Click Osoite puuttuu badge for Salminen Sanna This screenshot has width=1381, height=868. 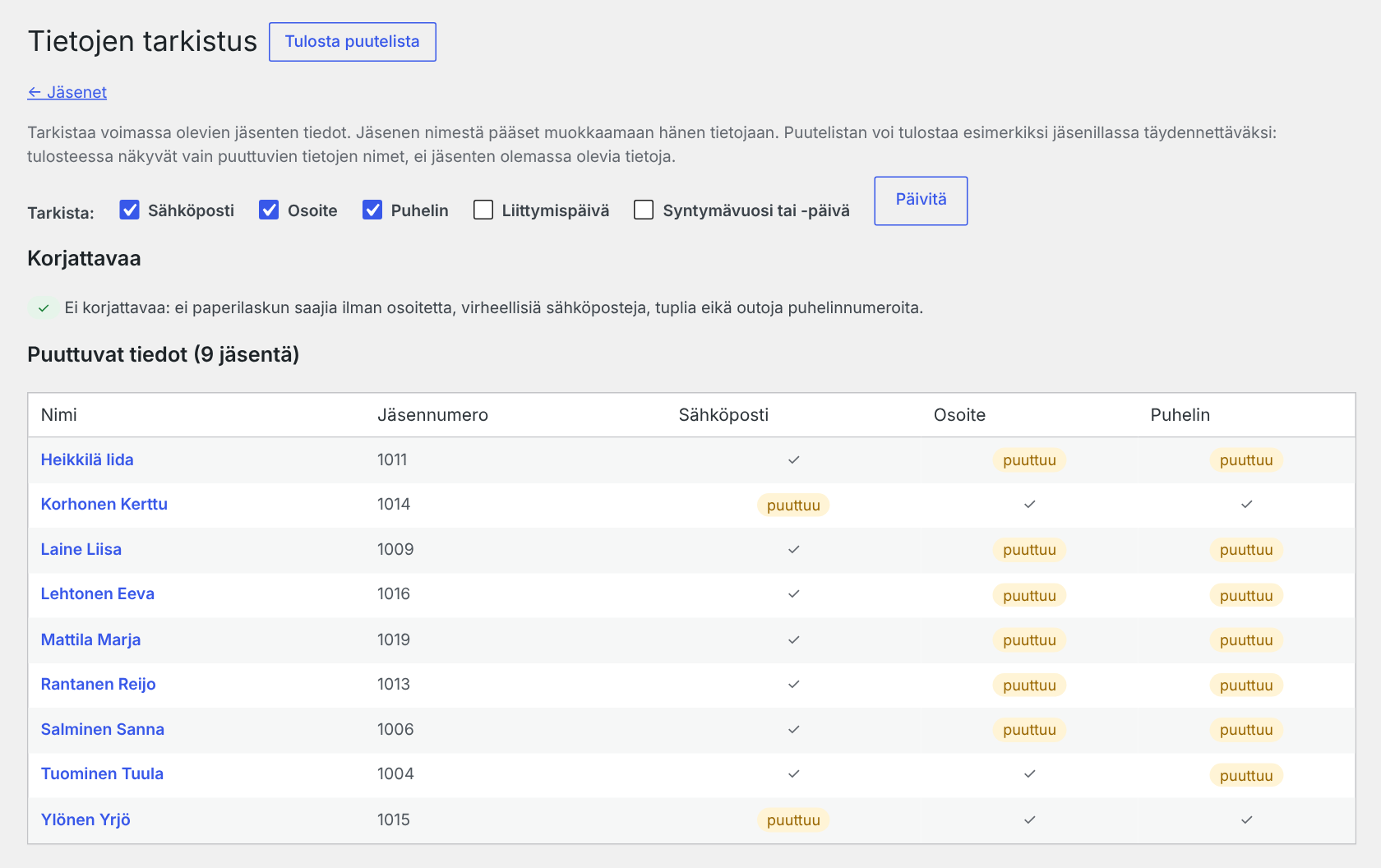[1029, 730]
